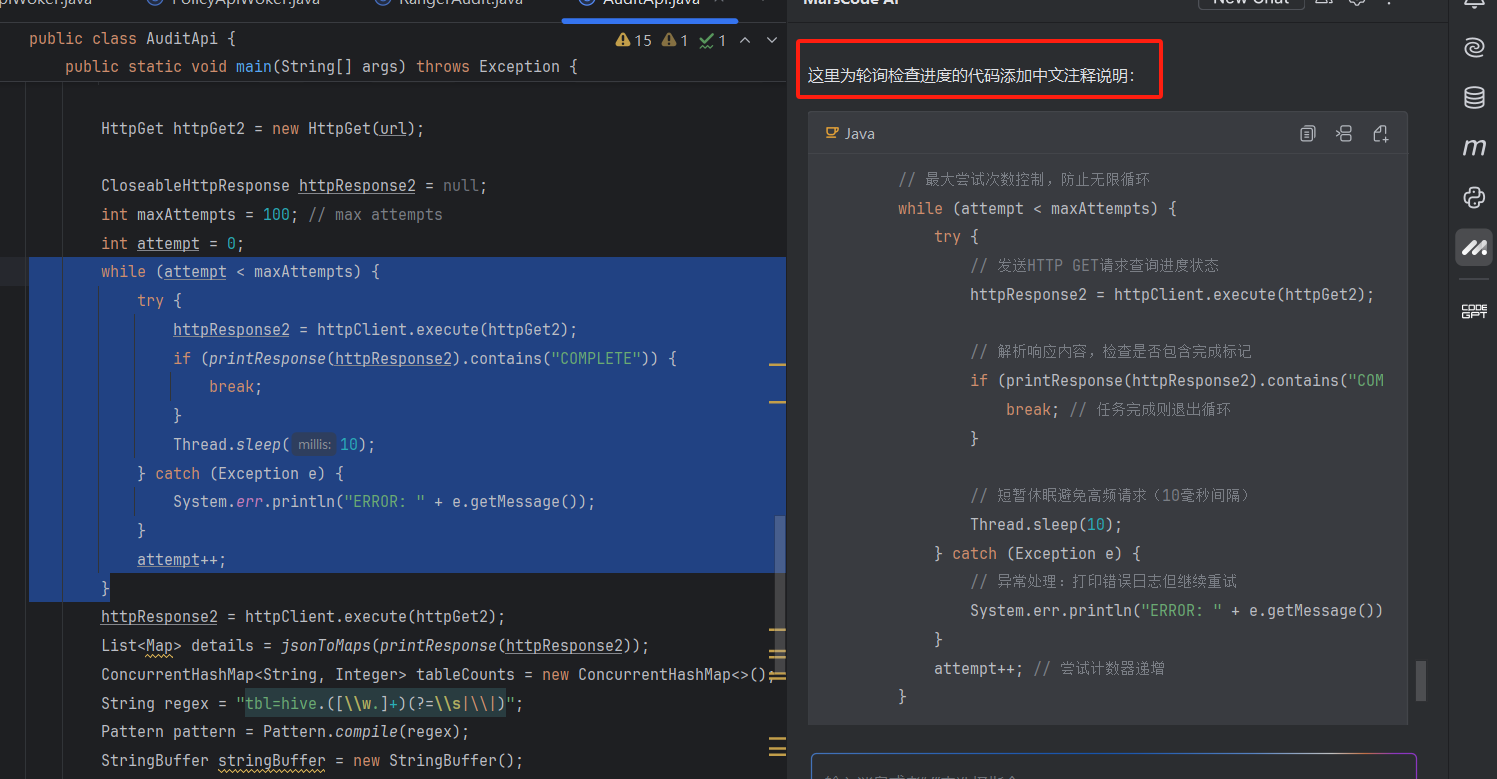Open the Python Console tool icon
This screenshot has width=1497, height=779.
click(x=1474, y=198)
